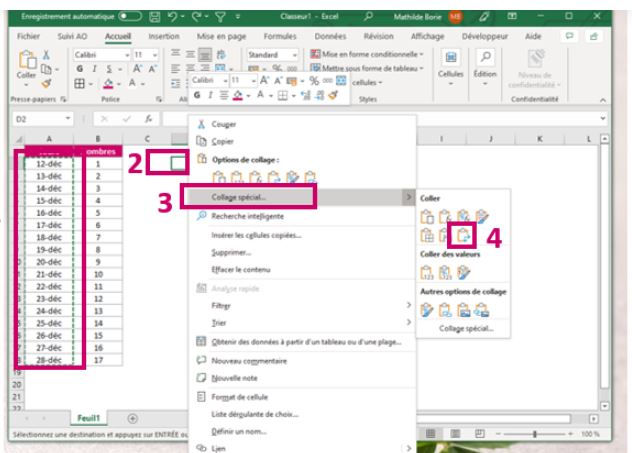The image size is (632, 453).
Task: Click the Undo arrow icon
Action: (x=173, y=17)
